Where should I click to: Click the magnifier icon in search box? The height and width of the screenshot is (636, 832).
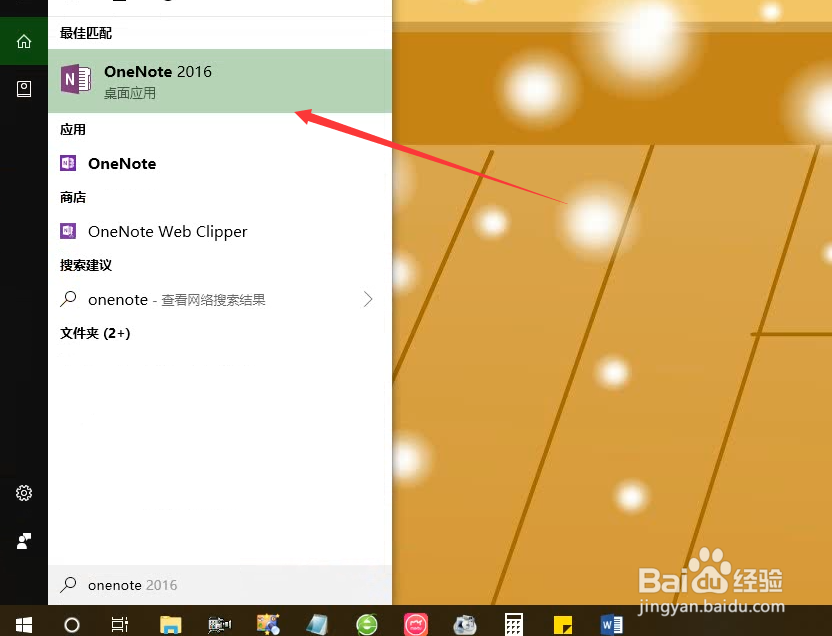pos(68,585)
